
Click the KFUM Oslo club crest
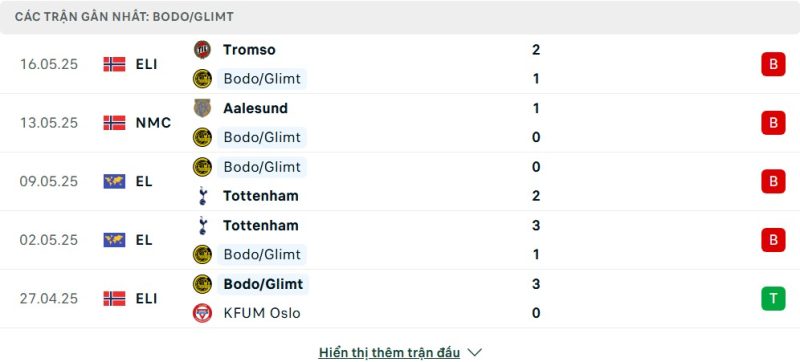click(203, 313)
